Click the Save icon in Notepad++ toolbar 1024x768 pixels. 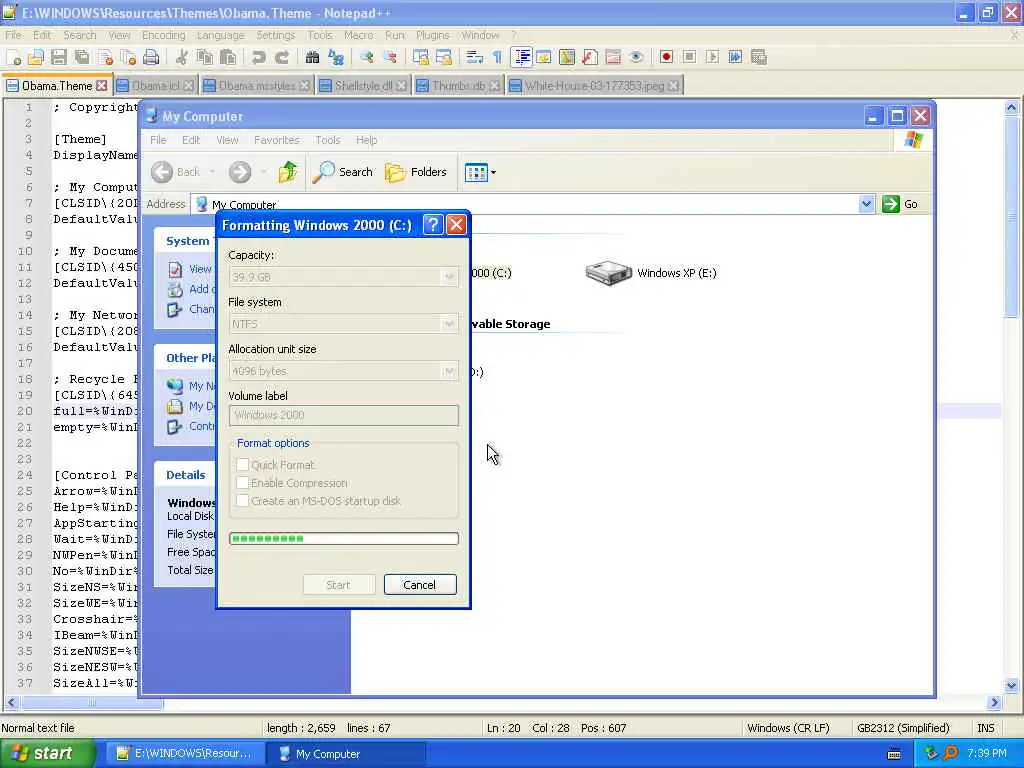pos(59,57)
